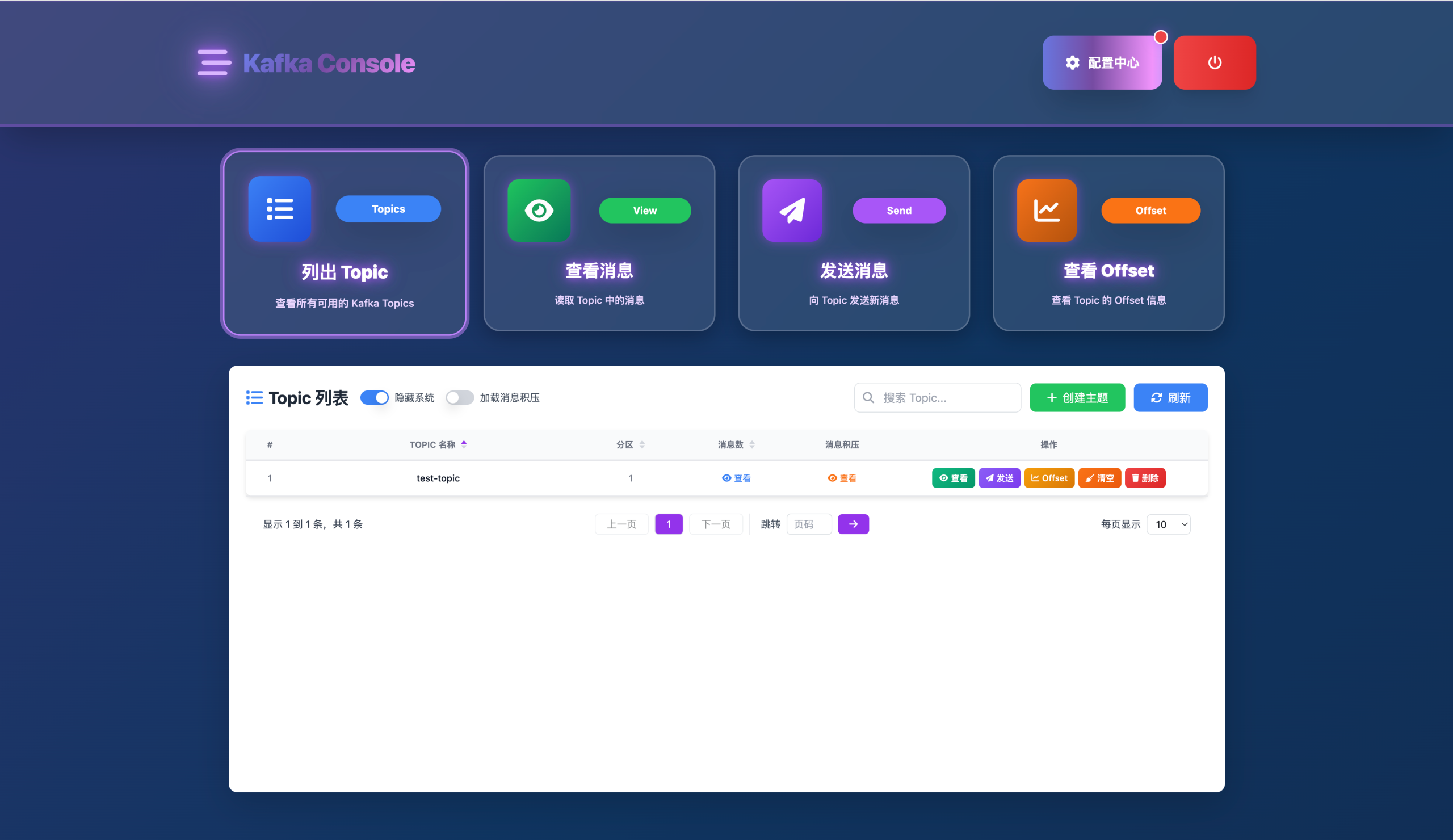The width and height of the screenshot is (1453, 840).
Task: Focus the 搜索 Topic search field
Action: [x=938, y=398]
